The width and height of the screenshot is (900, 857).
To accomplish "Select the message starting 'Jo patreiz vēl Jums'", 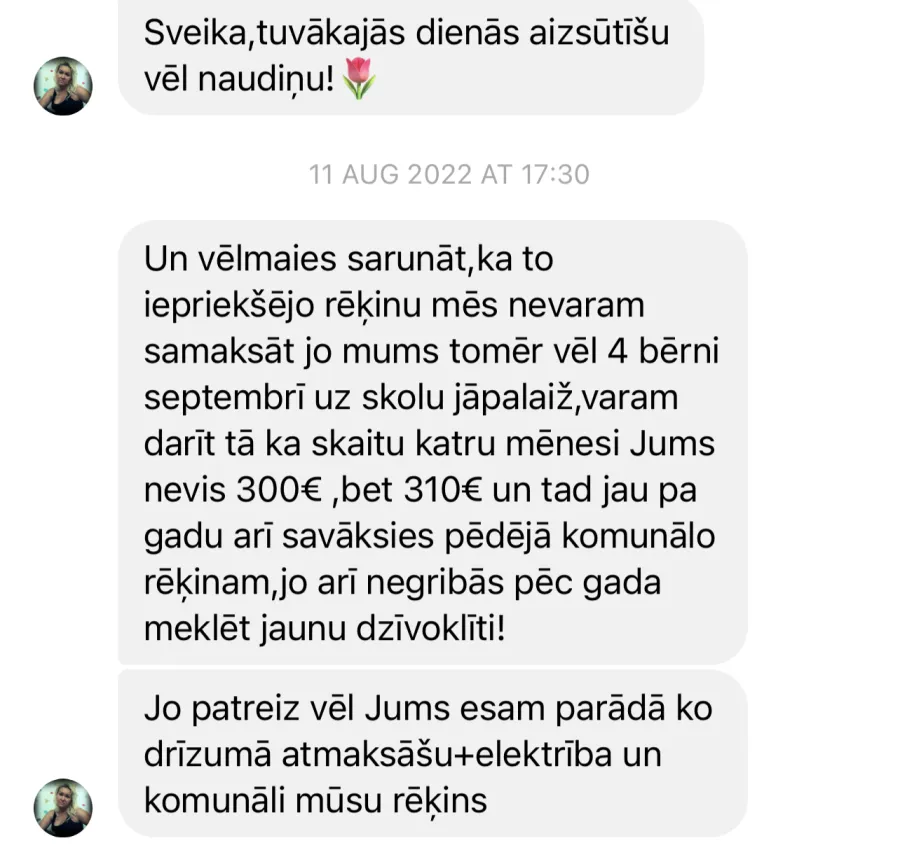I will [x=433, y=753].
